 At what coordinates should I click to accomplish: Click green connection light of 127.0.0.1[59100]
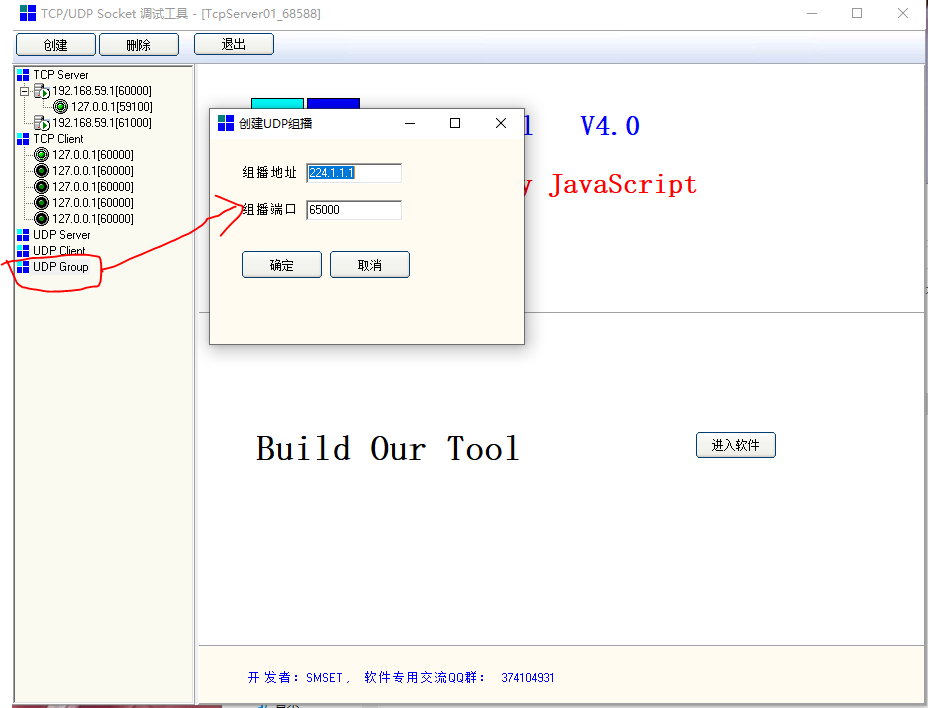pyautogui.click(x=61, y=107)
